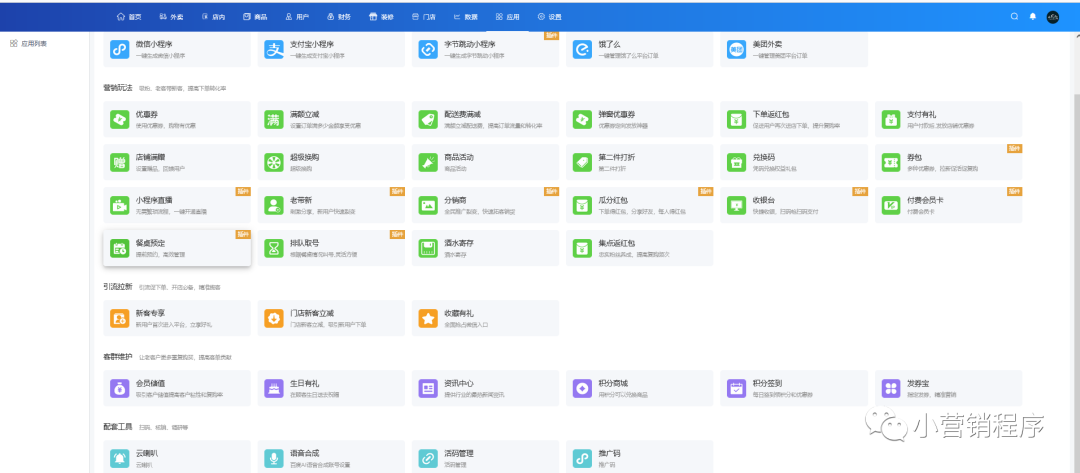This screenshot has width=1080, height=473.
Task: Click the 配送费满减 tag icon
Action: tap(428, 119)
